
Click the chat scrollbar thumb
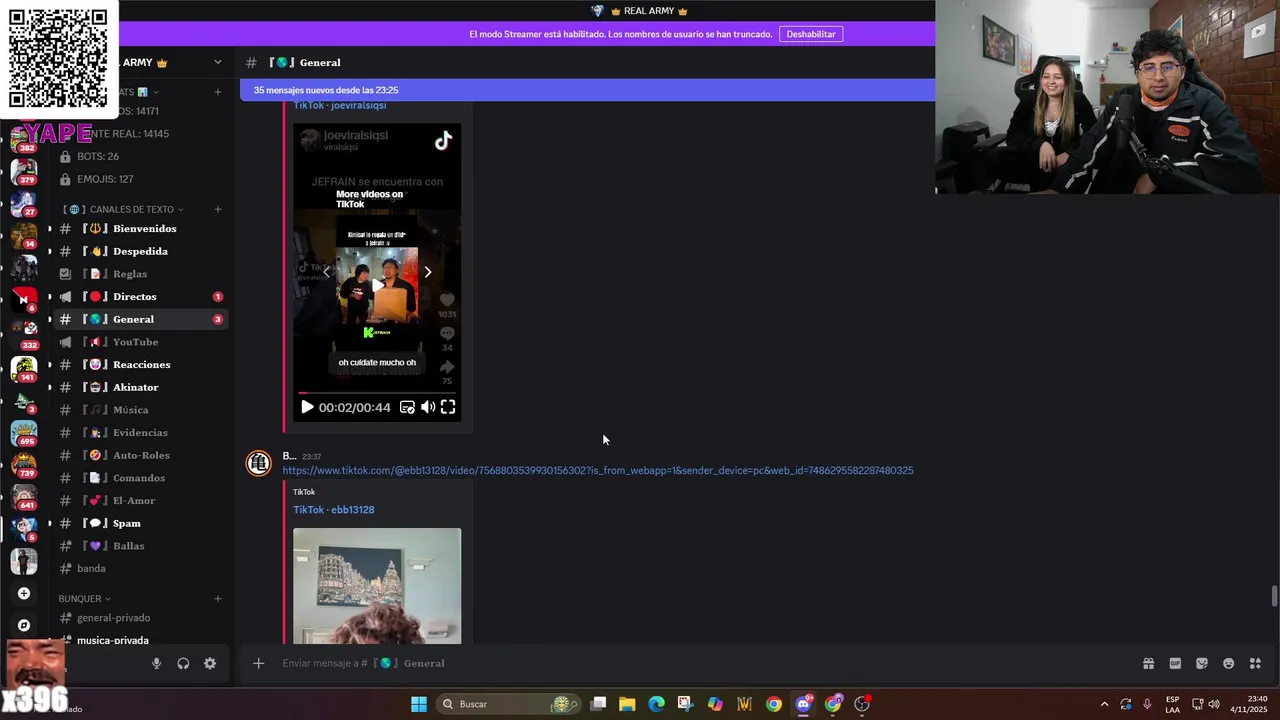1274,595
